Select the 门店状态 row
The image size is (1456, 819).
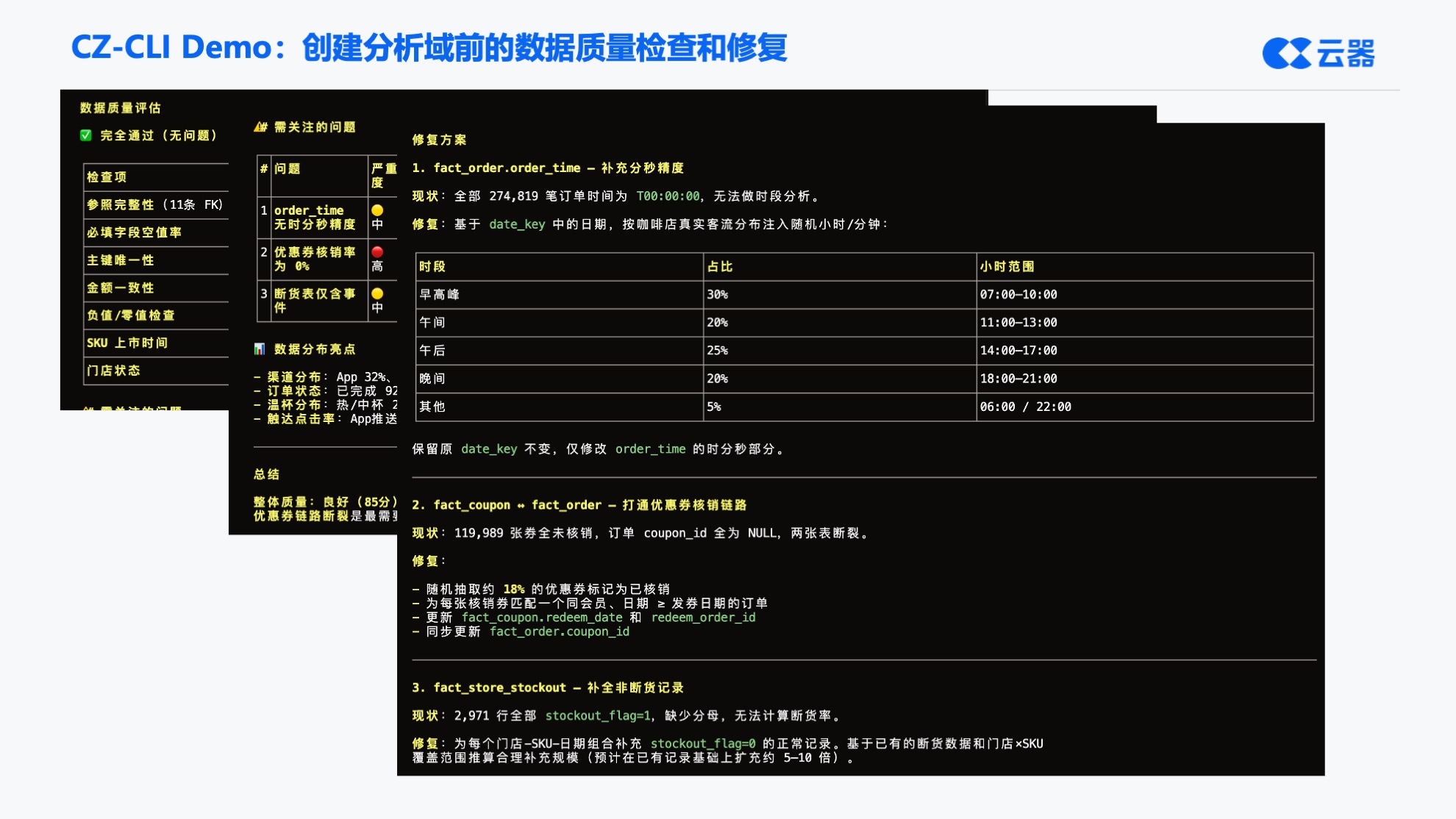(156, 371)
